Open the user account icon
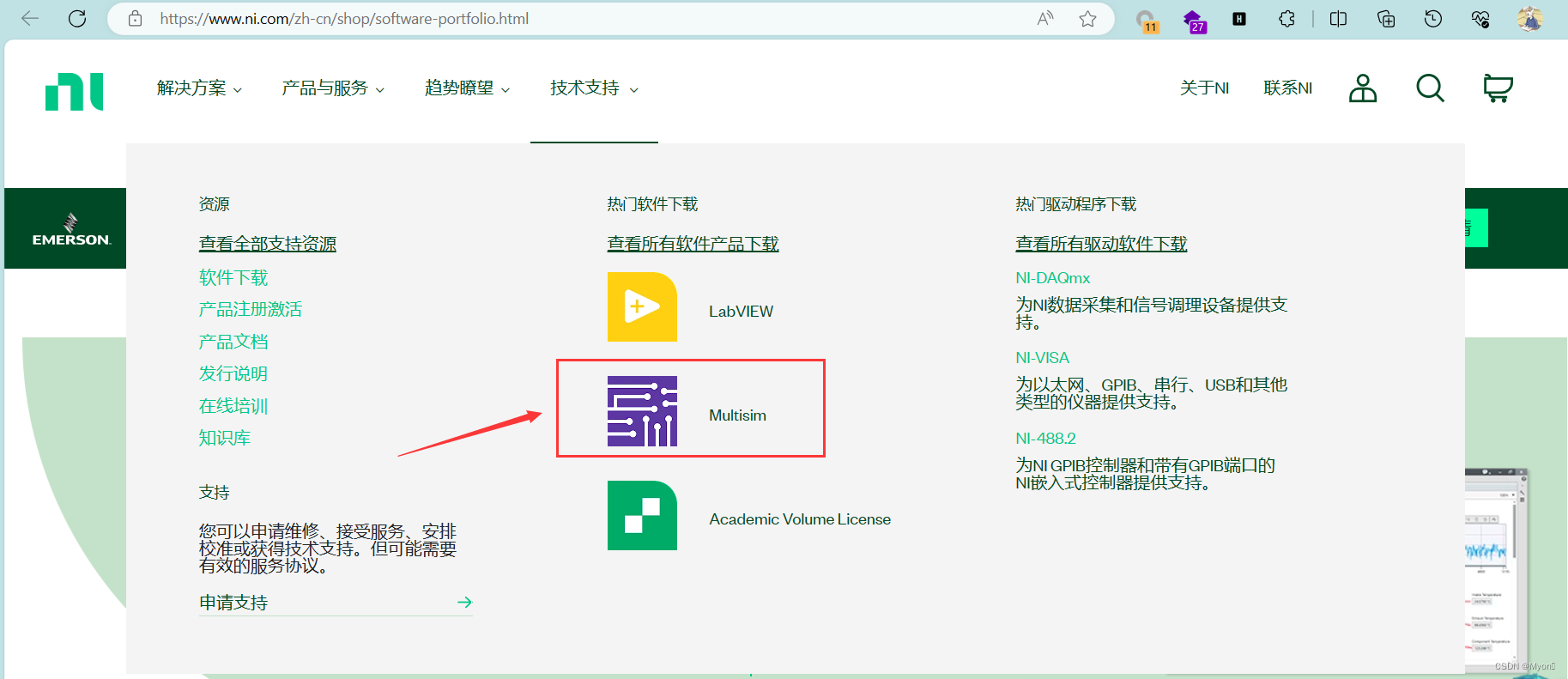This screenshot has width=1568, height=679. click(1363, 88)
